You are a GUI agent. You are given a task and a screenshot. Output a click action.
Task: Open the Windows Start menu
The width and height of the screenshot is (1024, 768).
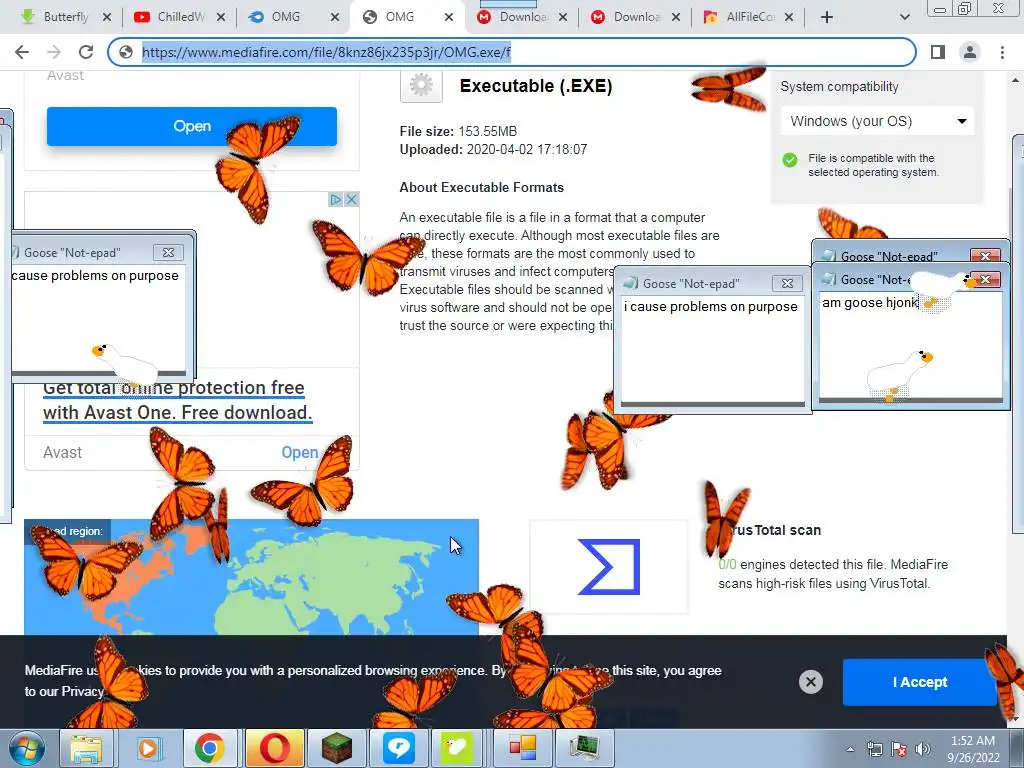[26, 748]
